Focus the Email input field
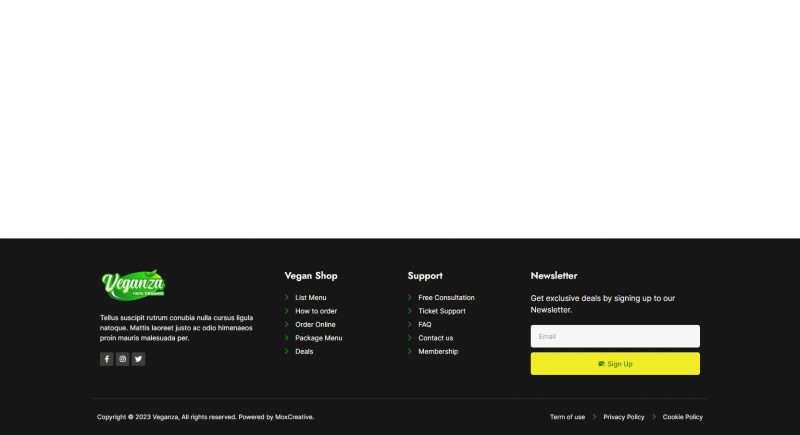The width and height of the screenshot is (800, 435). tap(615, 336)
